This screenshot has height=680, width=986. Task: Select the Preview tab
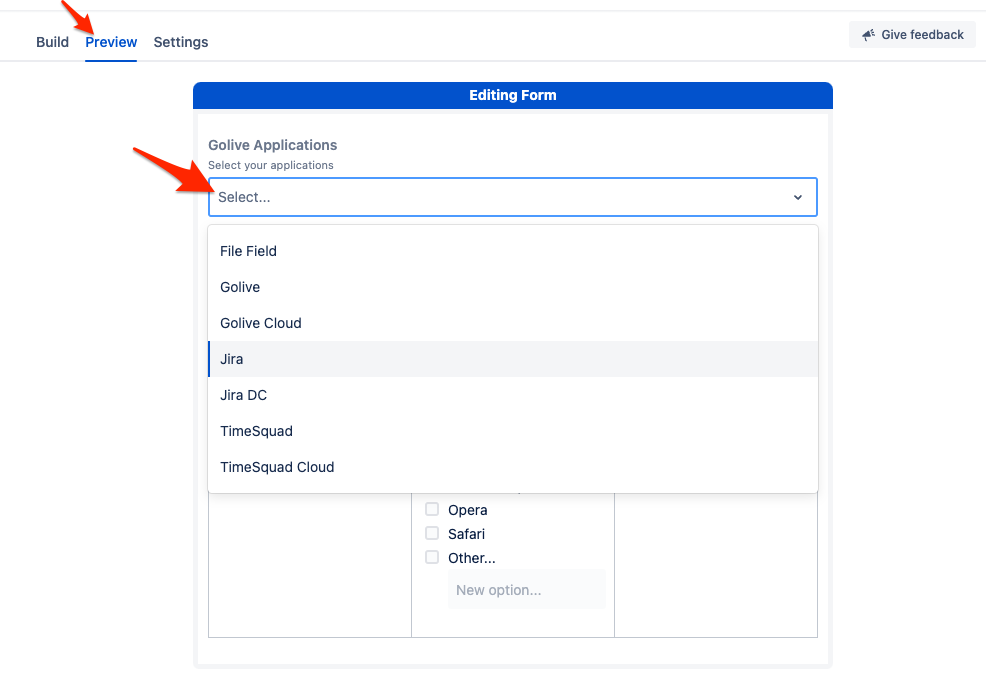[x=111, y=42]
